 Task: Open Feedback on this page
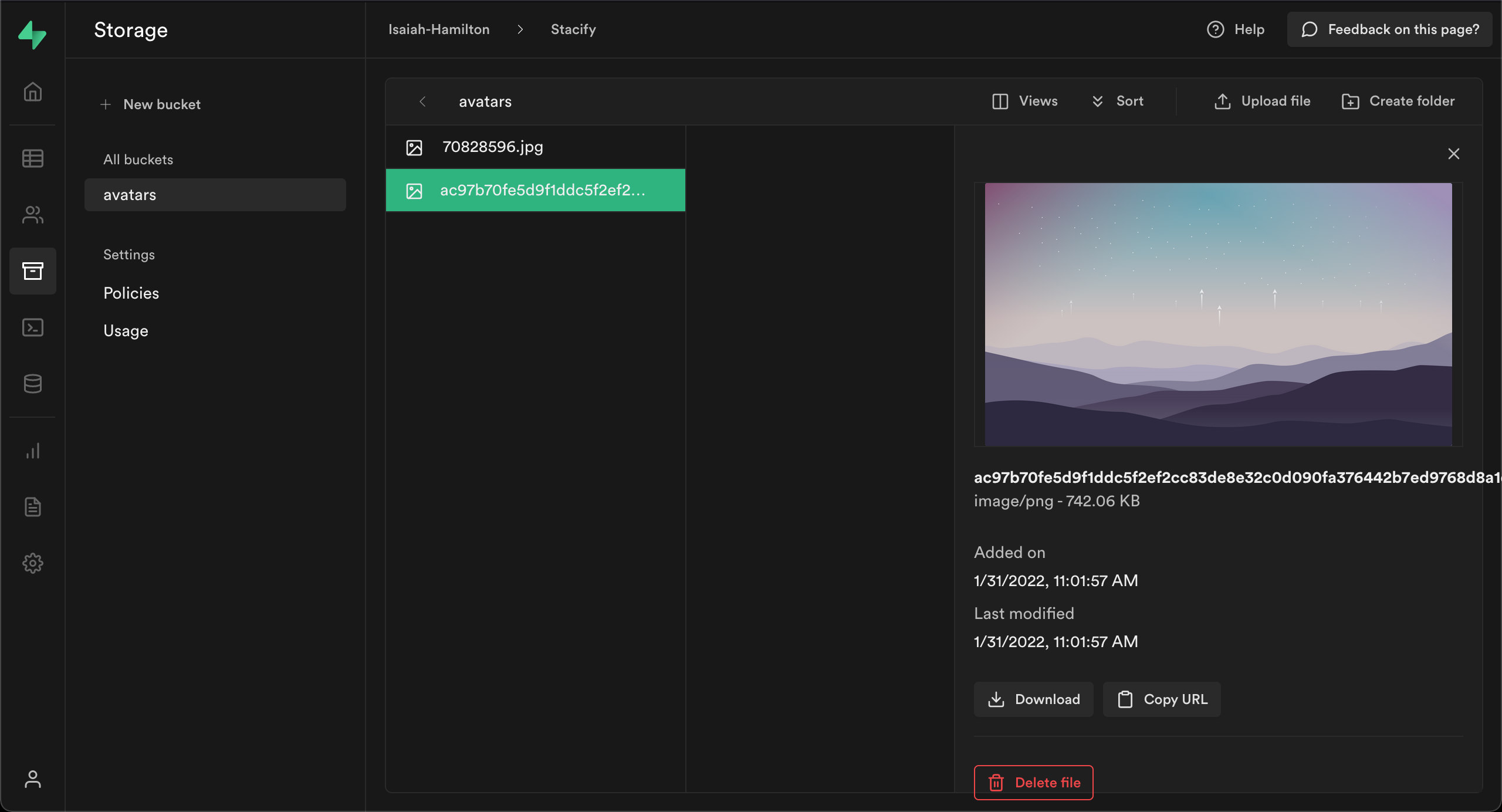pyautogui.click(x=1390, y=29)
